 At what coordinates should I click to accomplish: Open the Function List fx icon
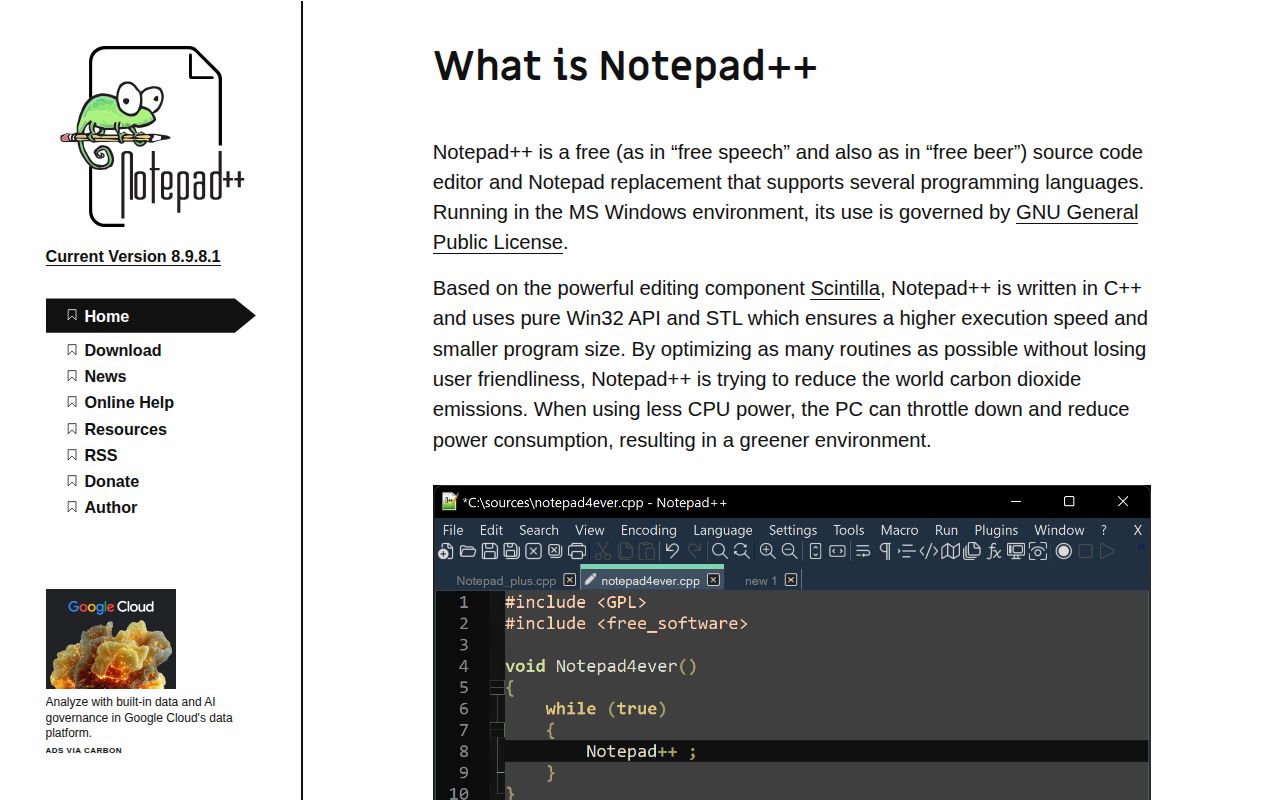(x=994, y=551)
